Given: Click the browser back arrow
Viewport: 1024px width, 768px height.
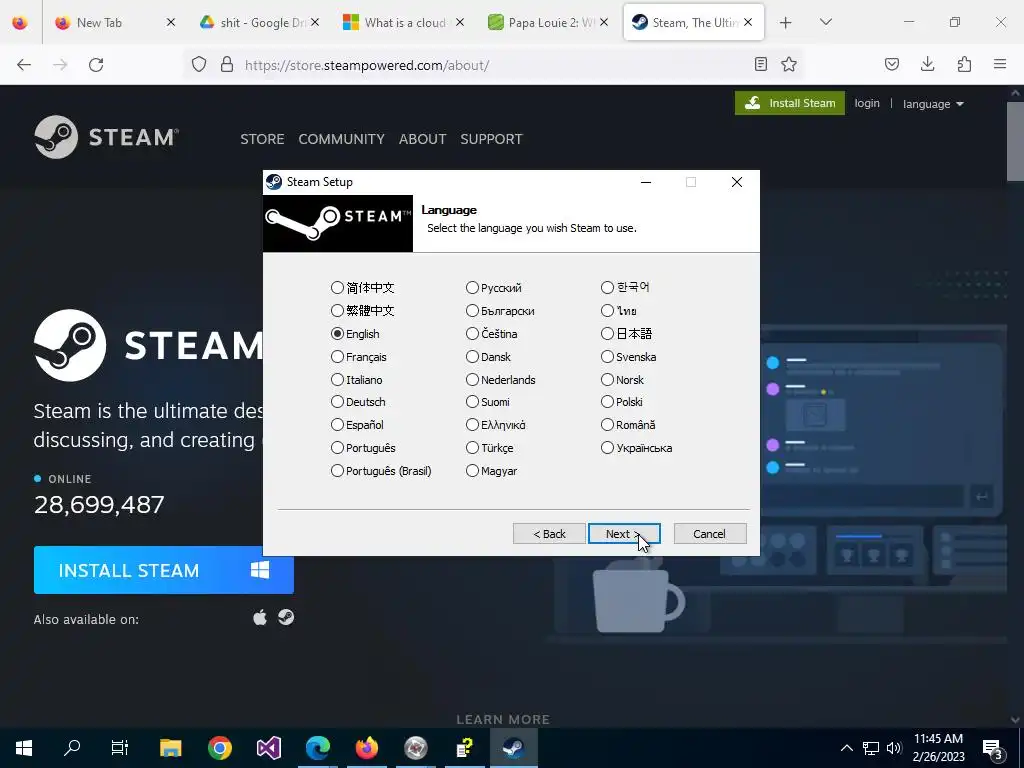Looking at the screenshot, I should [24, 65].
